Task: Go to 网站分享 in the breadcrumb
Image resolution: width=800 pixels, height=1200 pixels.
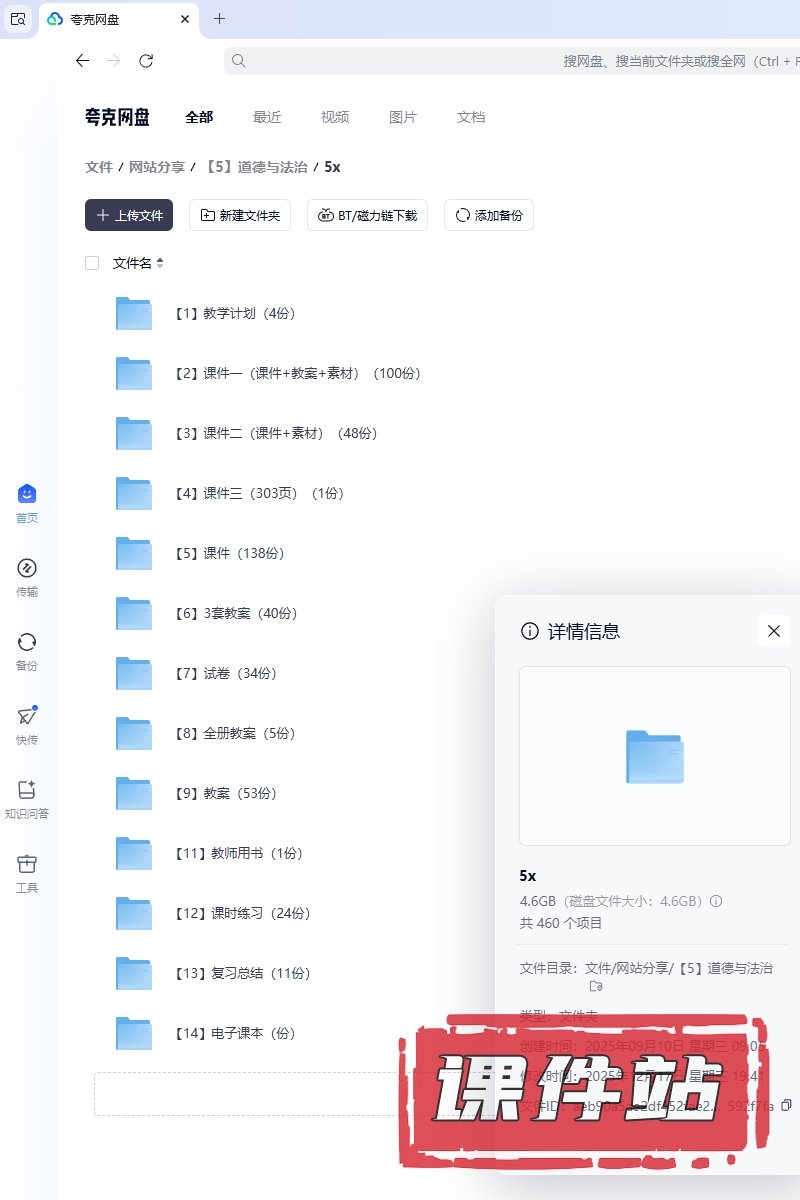Action: (x=157, y=167)
